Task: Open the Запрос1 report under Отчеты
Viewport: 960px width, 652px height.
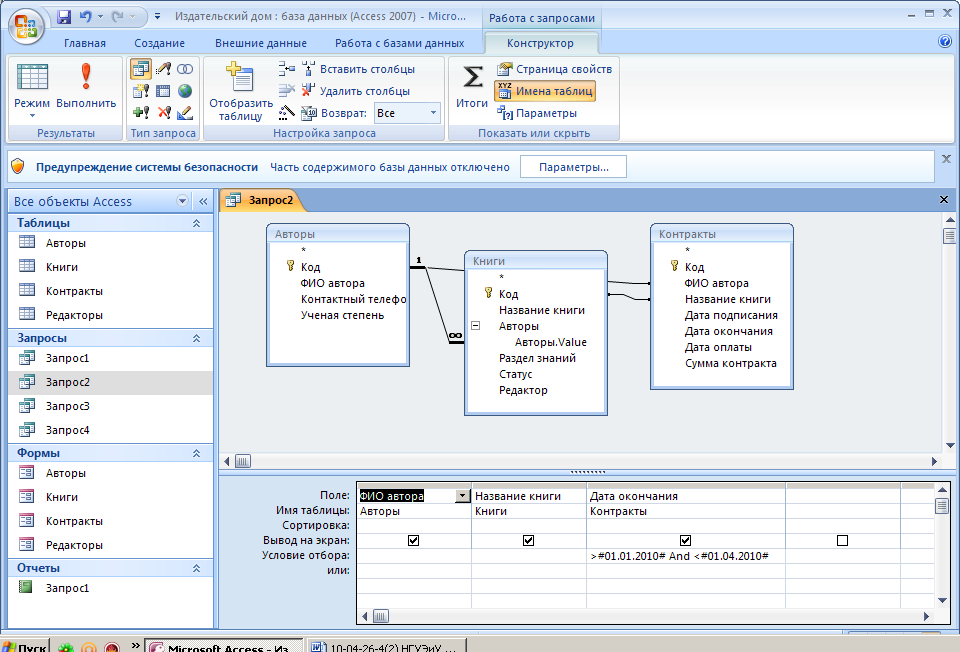Action: tap(67, 588)
